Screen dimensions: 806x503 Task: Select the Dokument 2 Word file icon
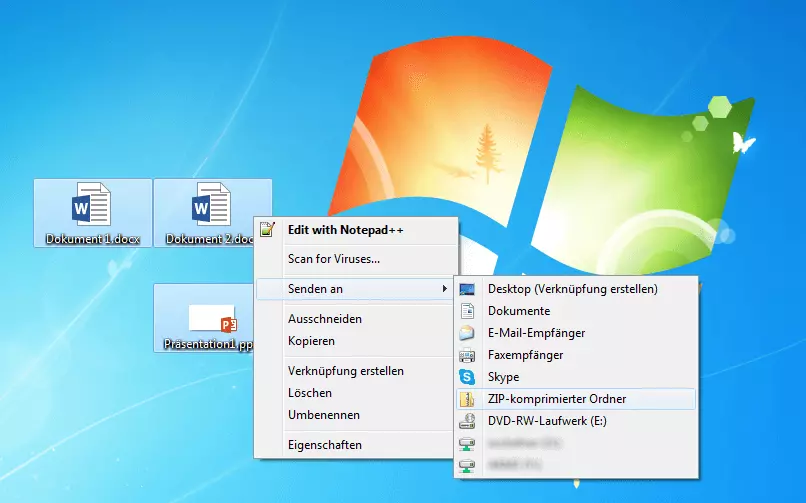coord(211,204)
